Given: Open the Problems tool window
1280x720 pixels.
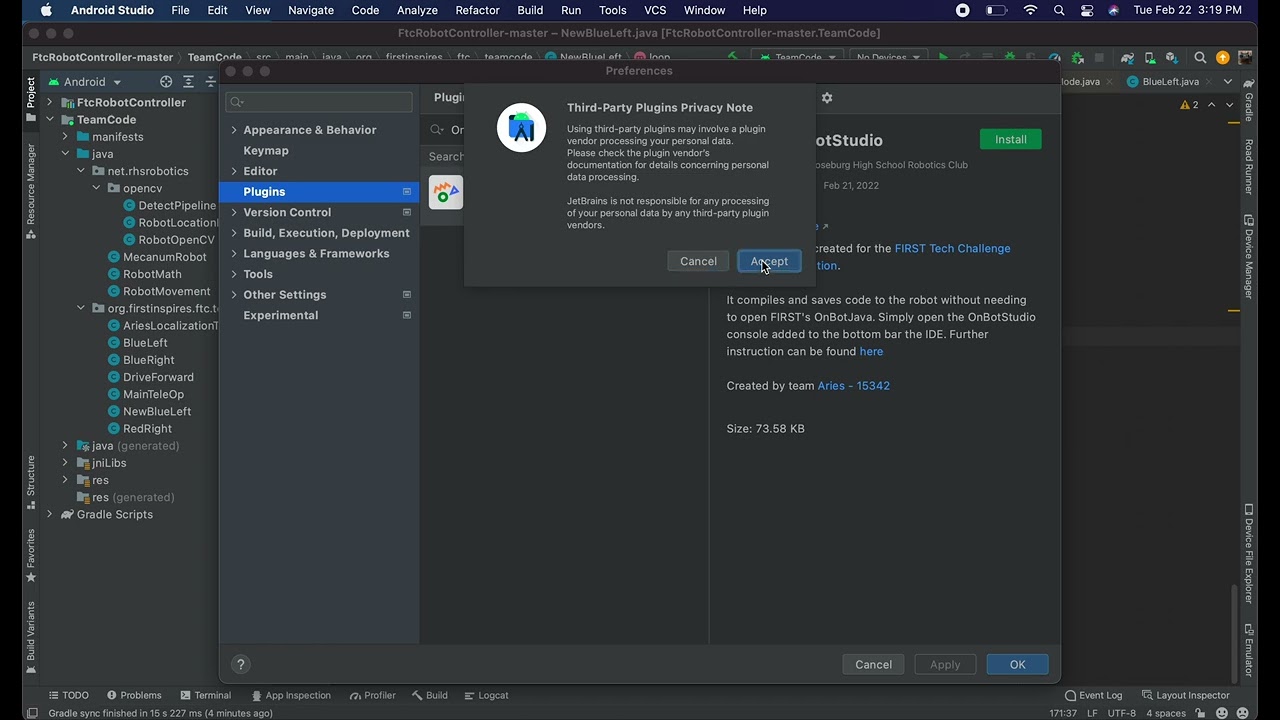Looking at the screenshot, I should pyautogui.click(x=134, y=695).
